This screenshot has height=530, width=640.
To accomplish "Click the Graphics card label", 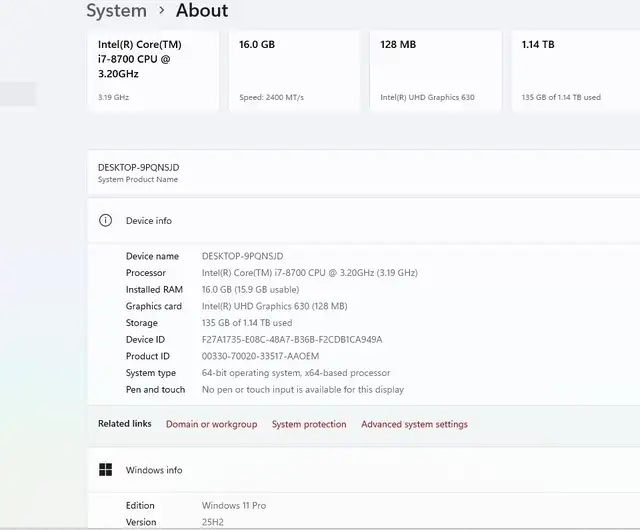I will tap(154, 306).
